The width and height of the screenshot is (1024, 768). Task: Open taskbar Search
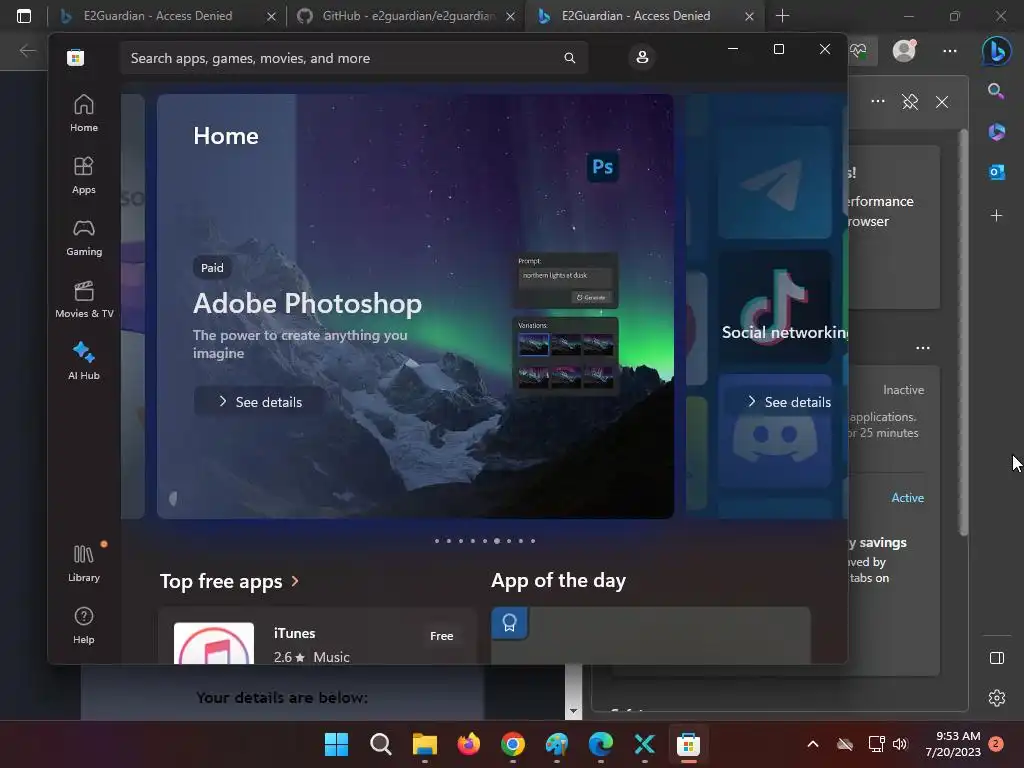point(381,744)
